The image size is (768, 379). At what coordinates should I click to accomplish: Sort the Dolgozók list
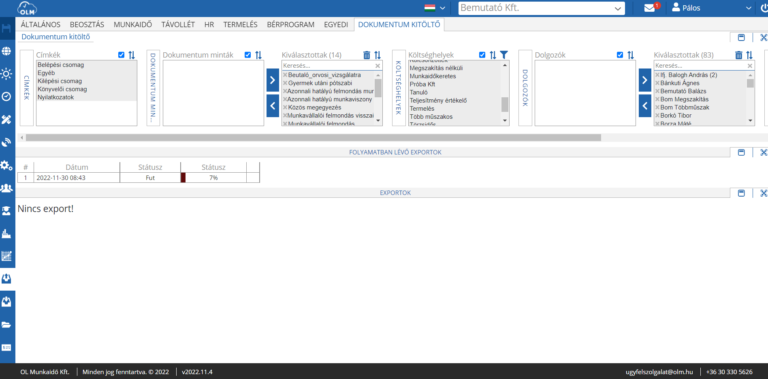[631, 55]
